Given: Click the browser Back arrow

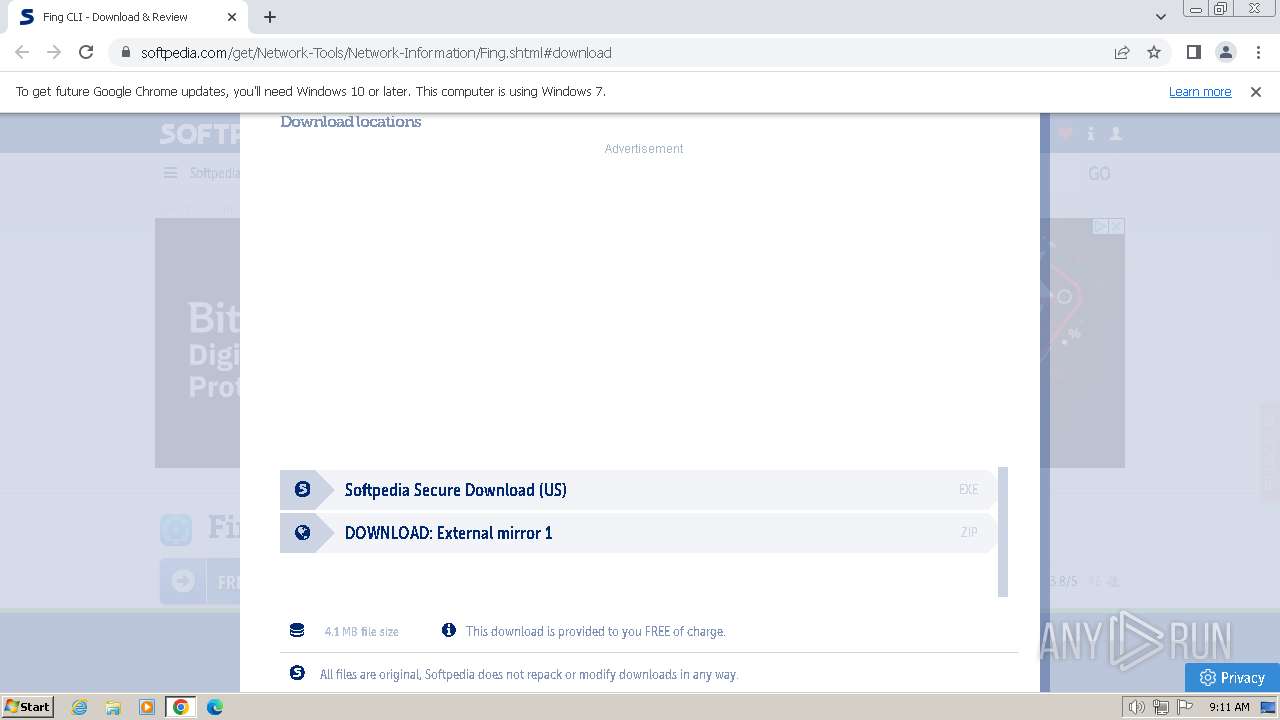Looking at the screenshot, I should point(22,52).
